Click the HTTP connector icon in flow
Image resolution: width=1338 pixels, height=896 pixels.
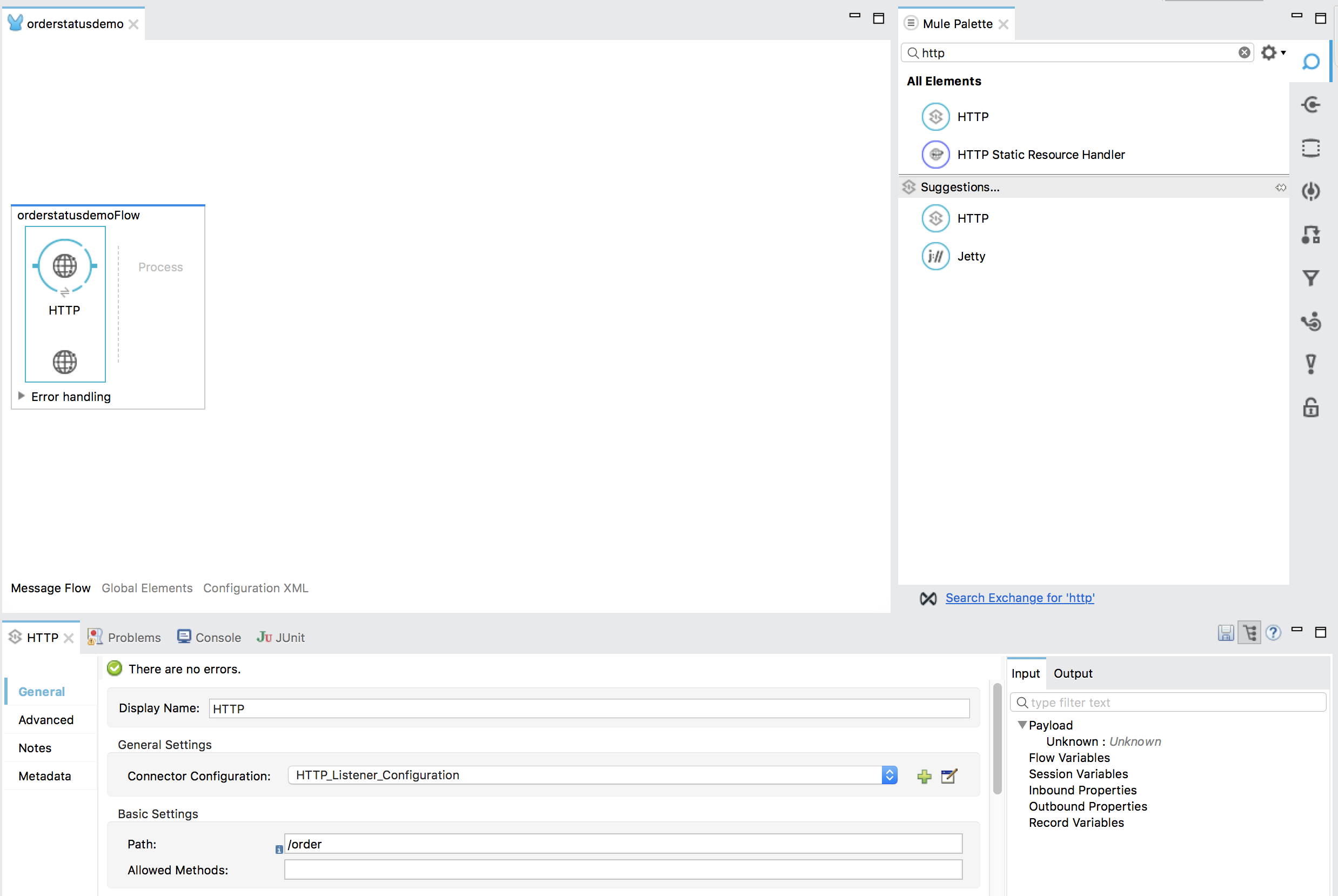click(x=66, y=266)
